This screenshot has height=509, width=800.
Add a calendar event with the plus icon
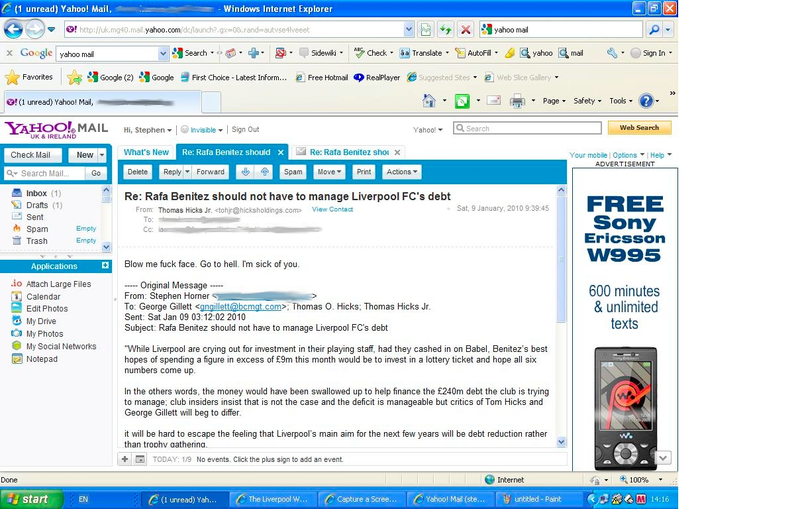[124, 459]
